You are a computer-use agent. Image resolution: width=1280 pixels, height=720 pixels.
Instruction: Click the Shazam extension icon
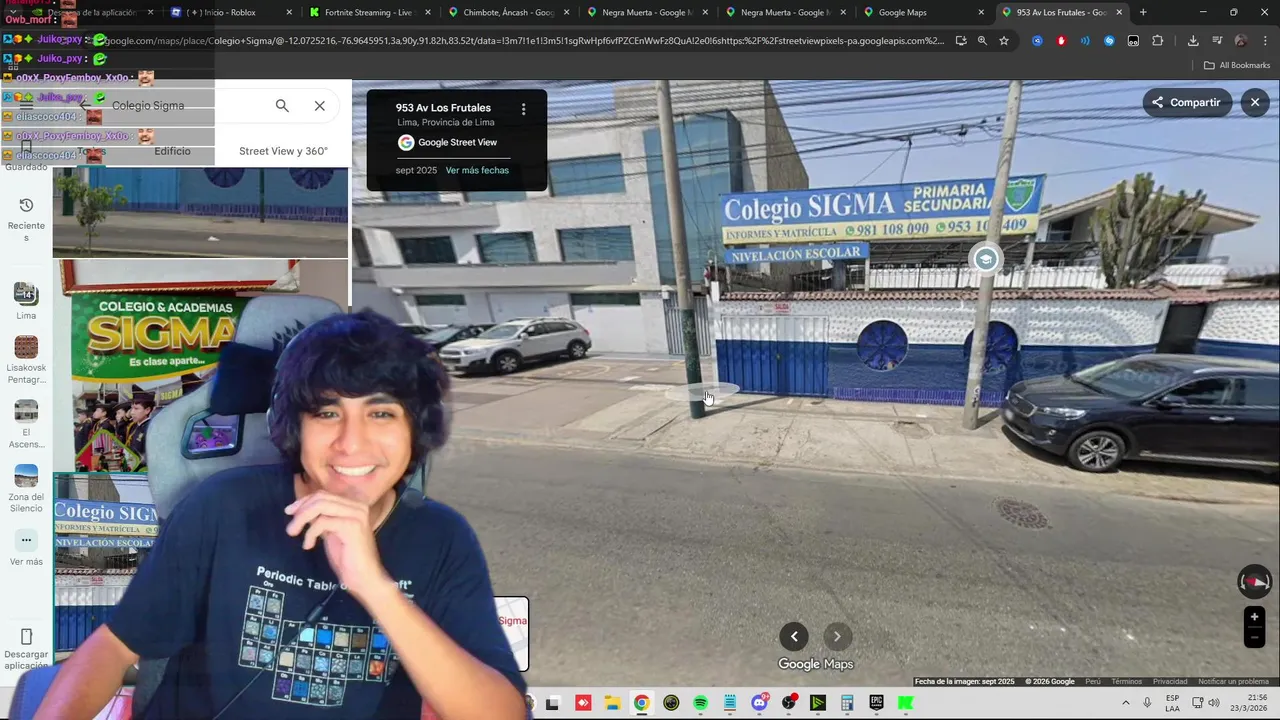[1109, 41]
